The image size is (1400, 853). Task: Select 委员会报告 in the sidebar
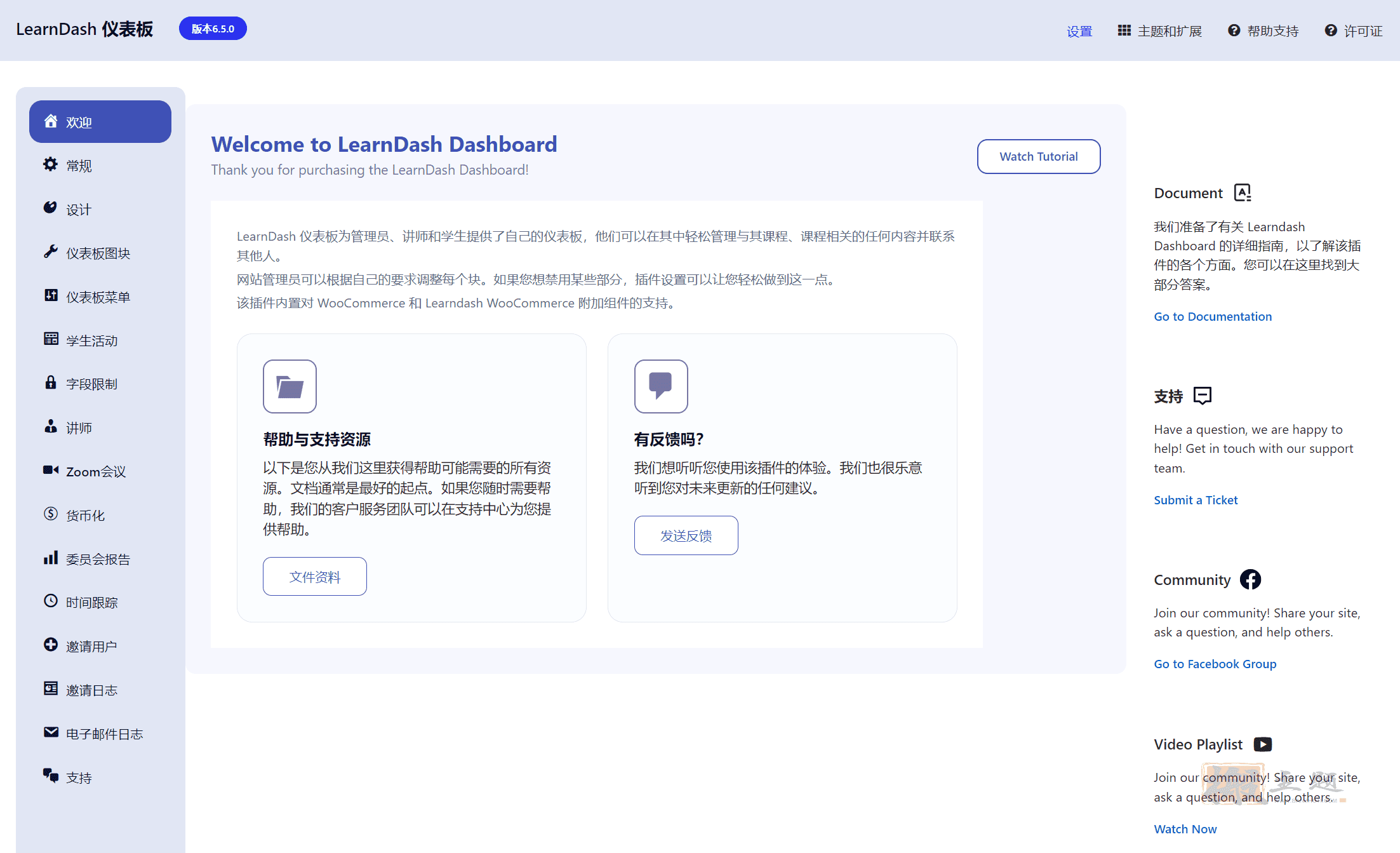[x=100, y=559]
